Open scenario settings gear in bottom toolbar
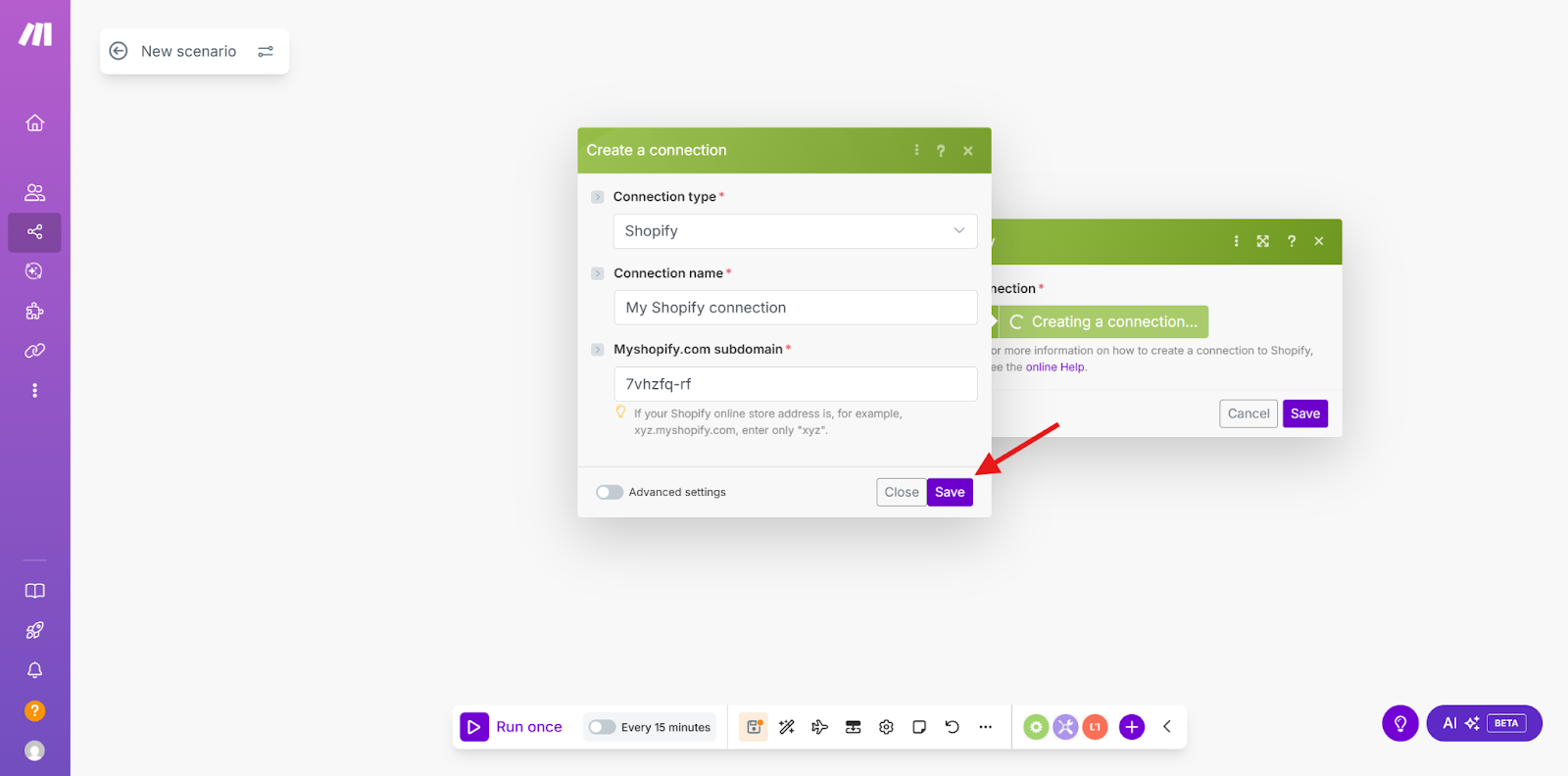 click(x=887, y=727)
